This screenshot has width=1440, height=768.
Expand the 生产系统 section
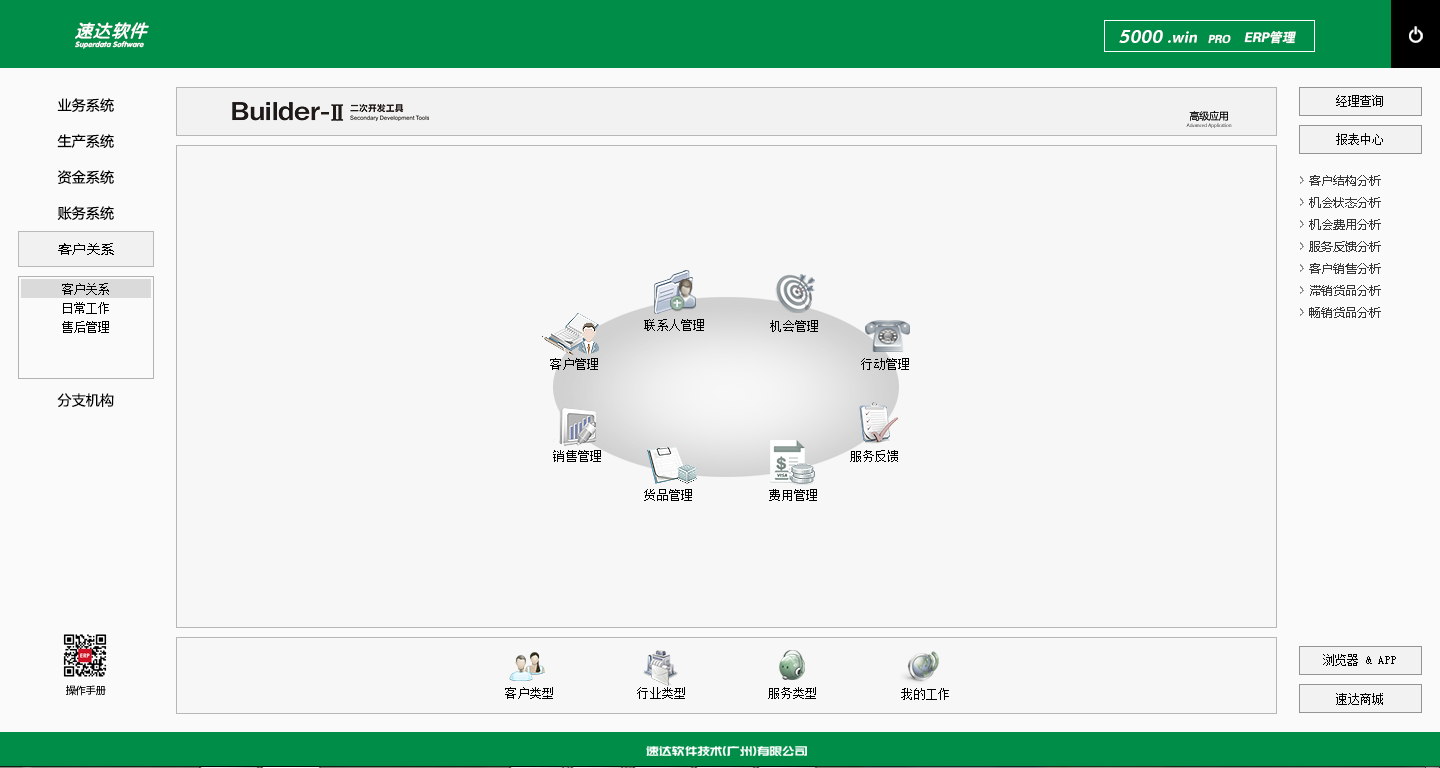point(86,141)
